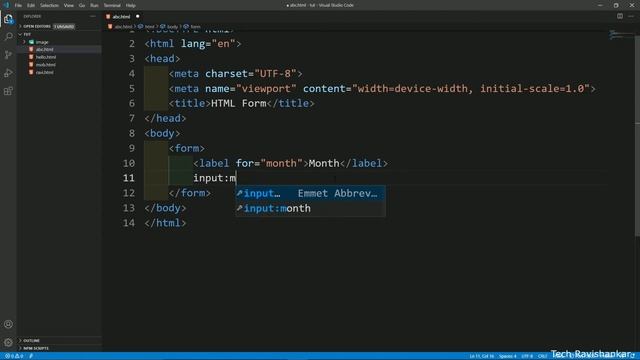Open the Edit menu
This screenshot has height=360, width=640.
tap(31, 5)
